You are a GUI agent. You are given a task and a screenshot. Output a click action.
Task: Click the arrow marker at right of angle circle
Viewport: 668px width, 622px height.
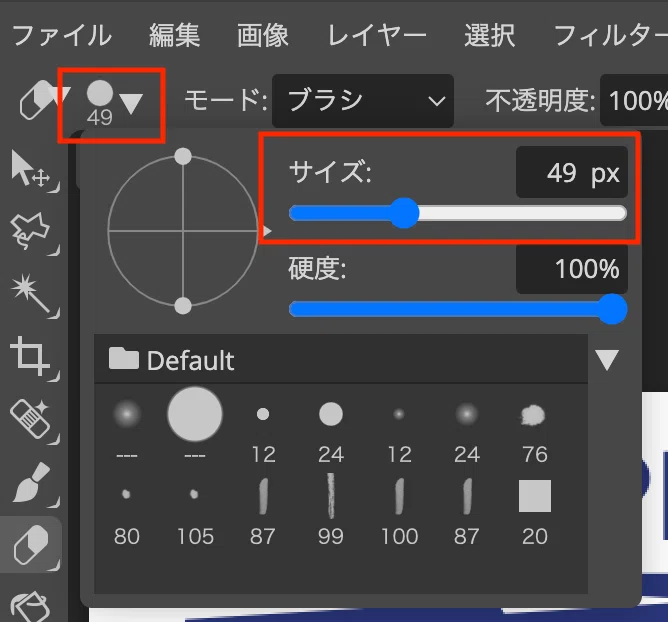267,231
